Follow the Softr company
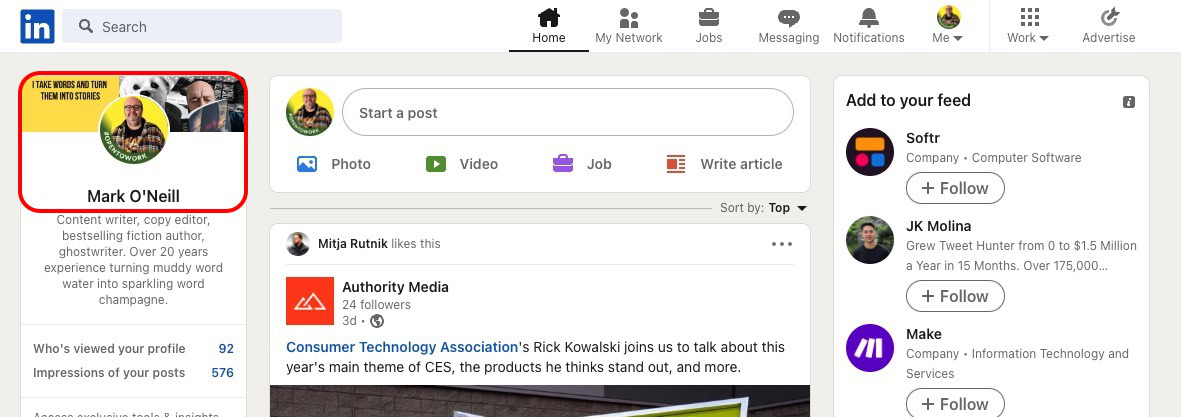 pos(955,188)
